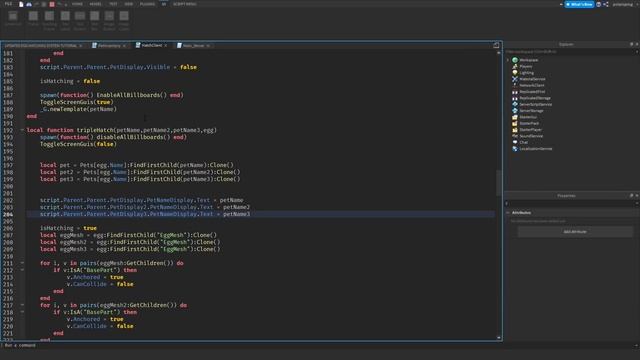Click the red square icon in top toolbar
640x360 pixels.
click(52, 4)
